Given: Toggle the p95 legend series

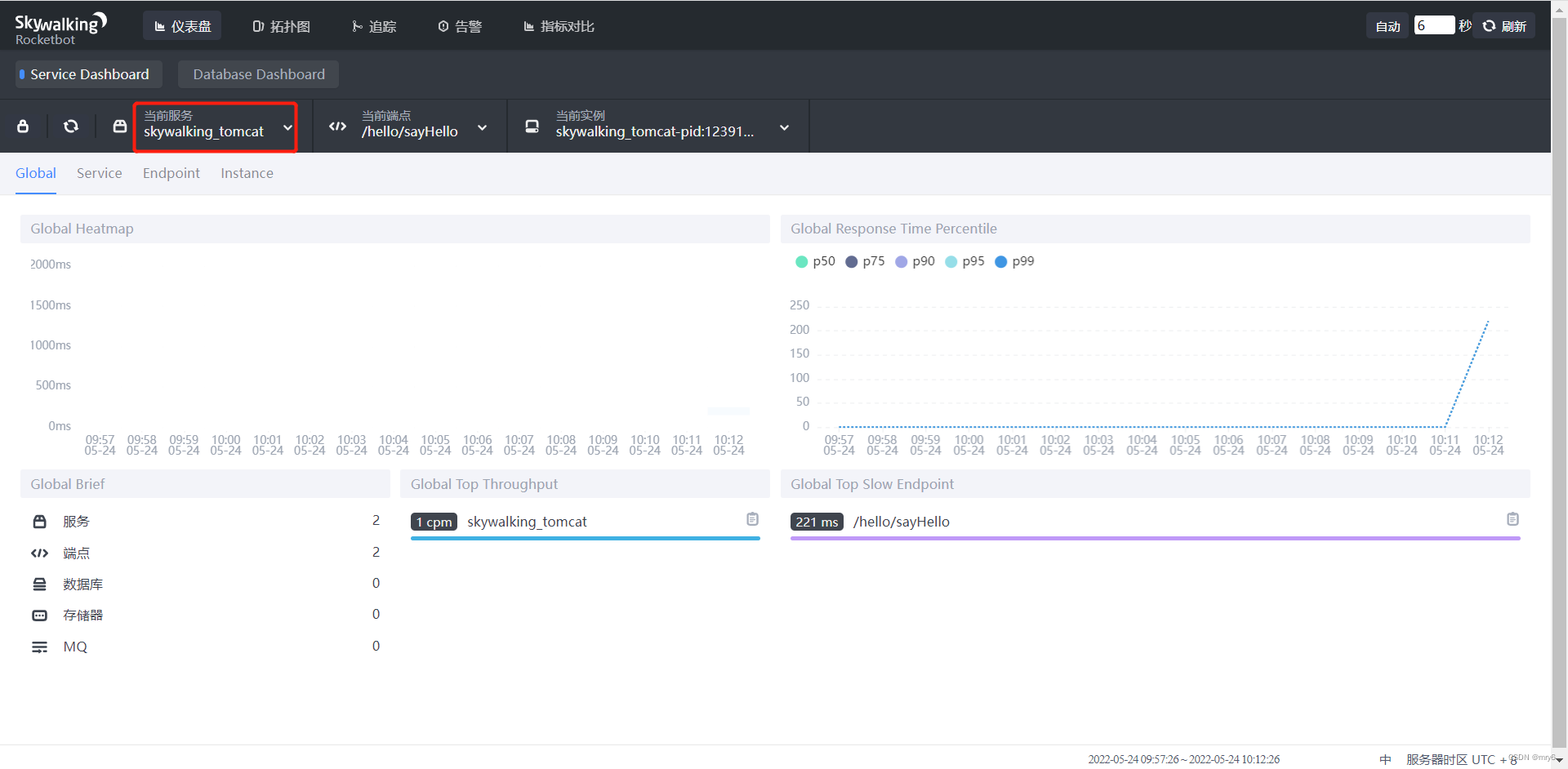Looking at the screenshot, I should [964, 261].
